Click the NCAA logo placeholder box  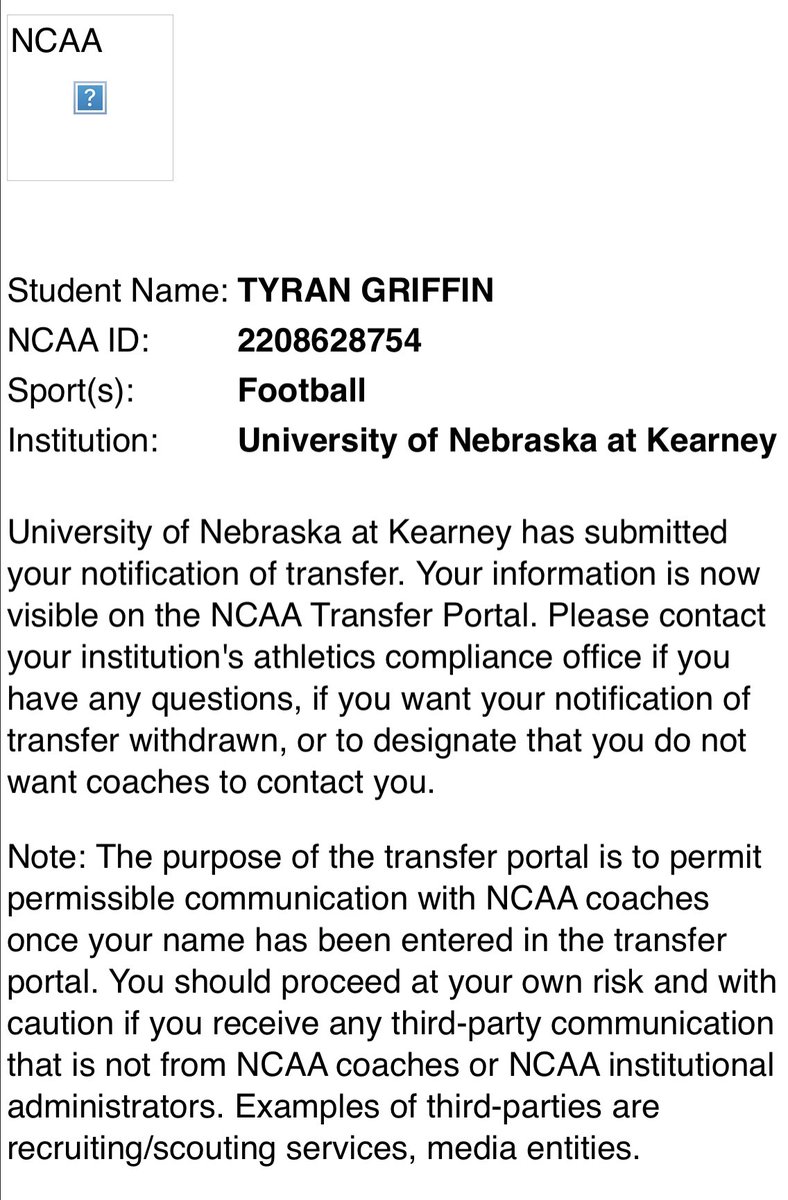[x=90, y=97]
